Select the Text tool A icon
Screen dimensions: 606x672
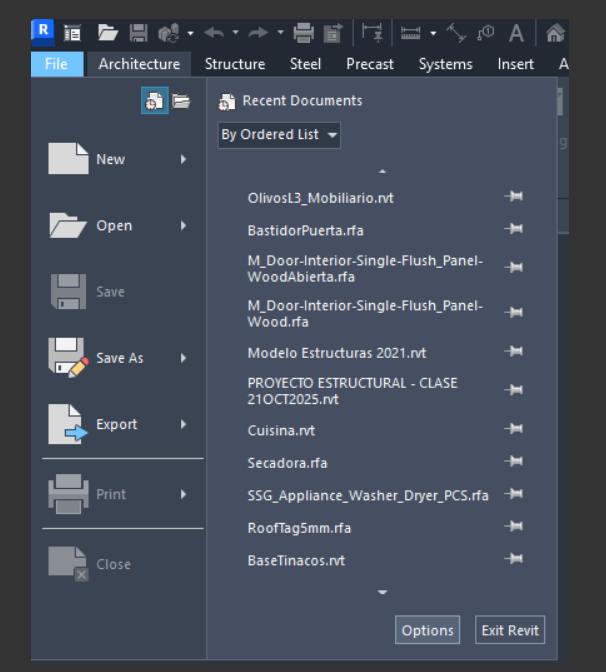pyautogui.click(x=516, y=33)
